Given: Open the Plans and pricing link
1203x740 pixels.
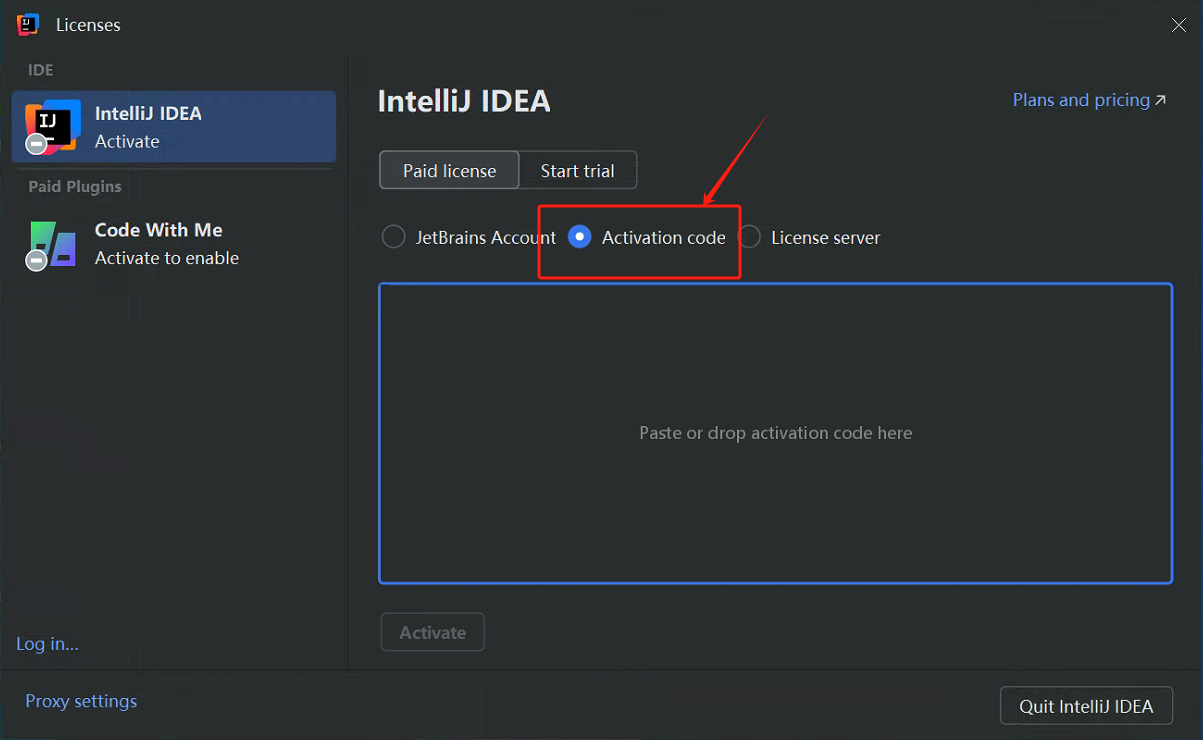Looking at the screenshot, I should (1080, 100).
